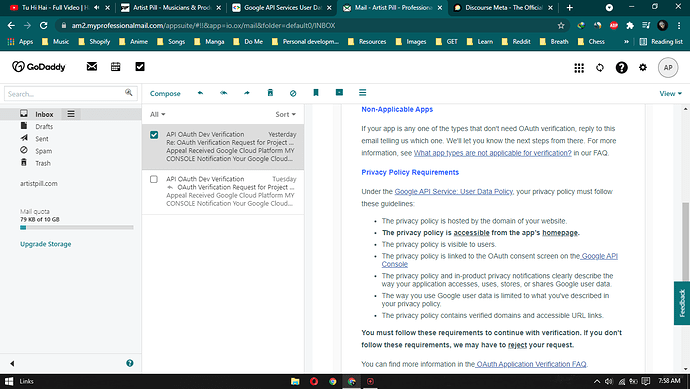The height and width of the screenshot is (389, 690).
Task: Click the email body vertical scrollbar
Action: click(x=685, y=241)
